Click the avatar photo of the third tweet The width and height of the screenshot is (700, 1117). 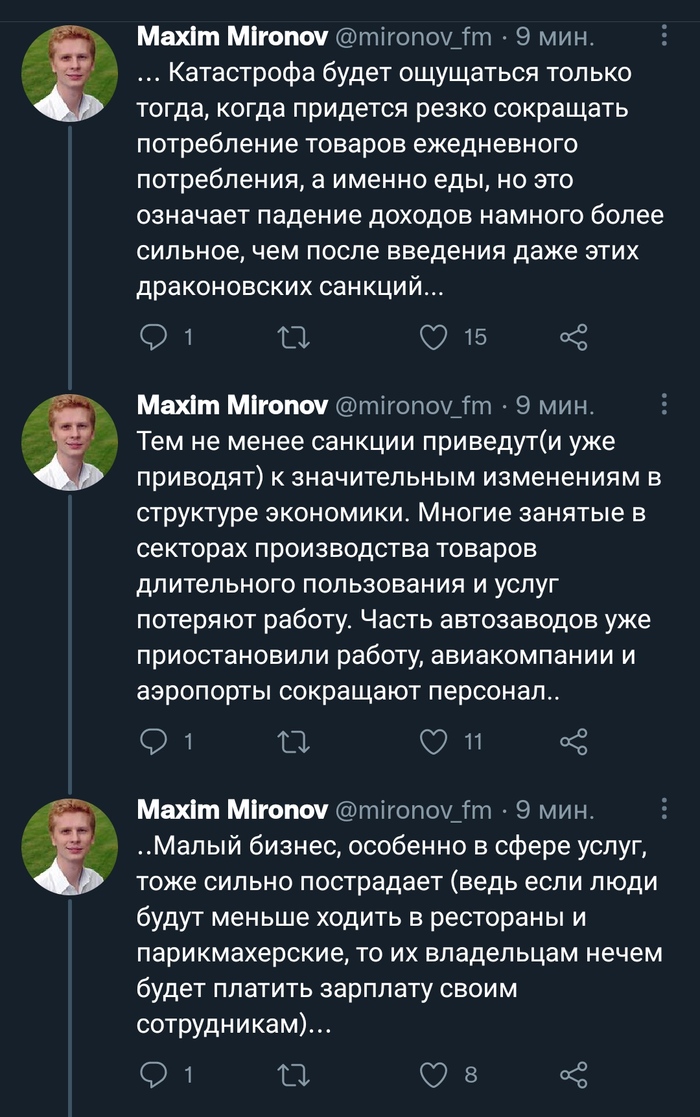71,846
